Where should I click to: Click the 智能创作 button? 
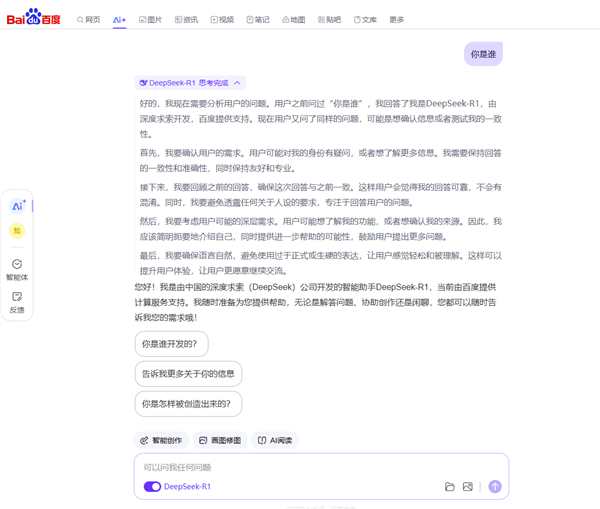161,440
